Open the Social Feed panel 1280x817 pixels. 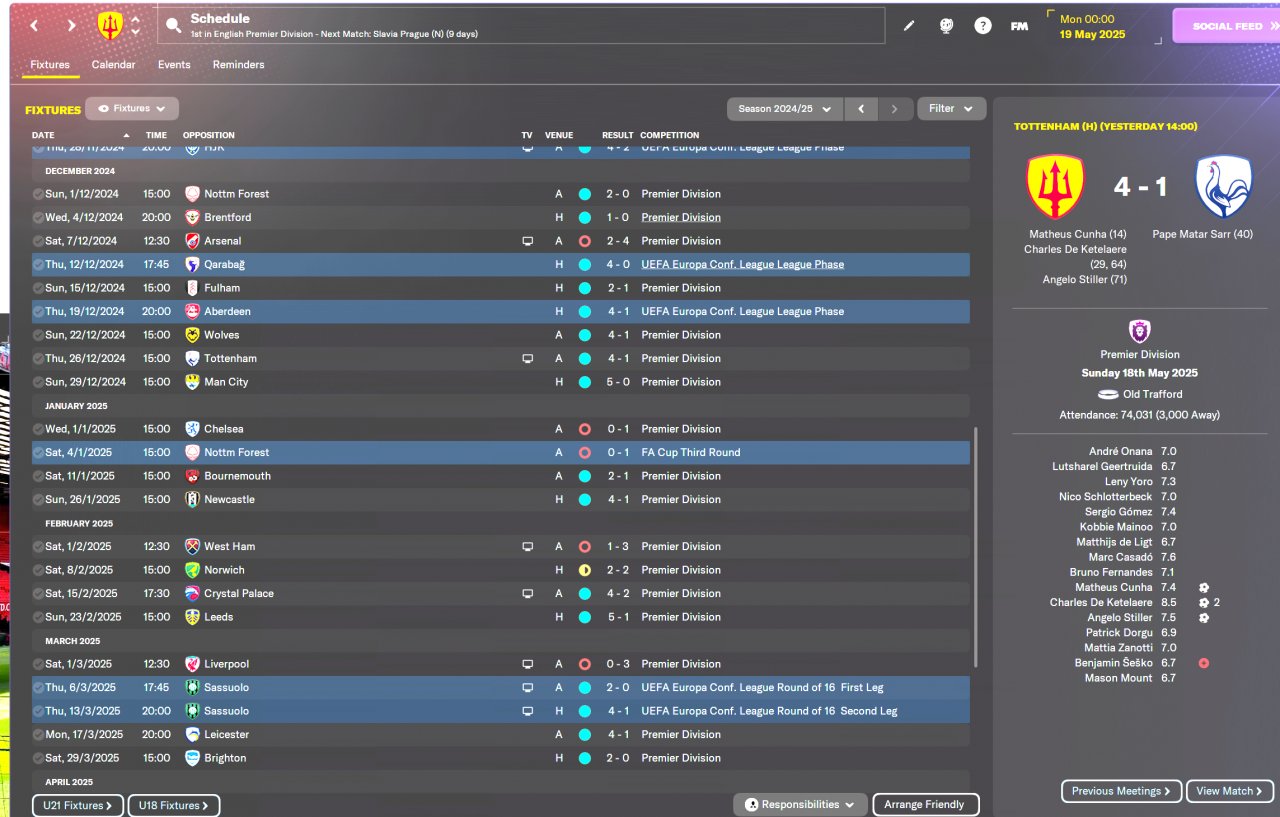click(1226, 26)
